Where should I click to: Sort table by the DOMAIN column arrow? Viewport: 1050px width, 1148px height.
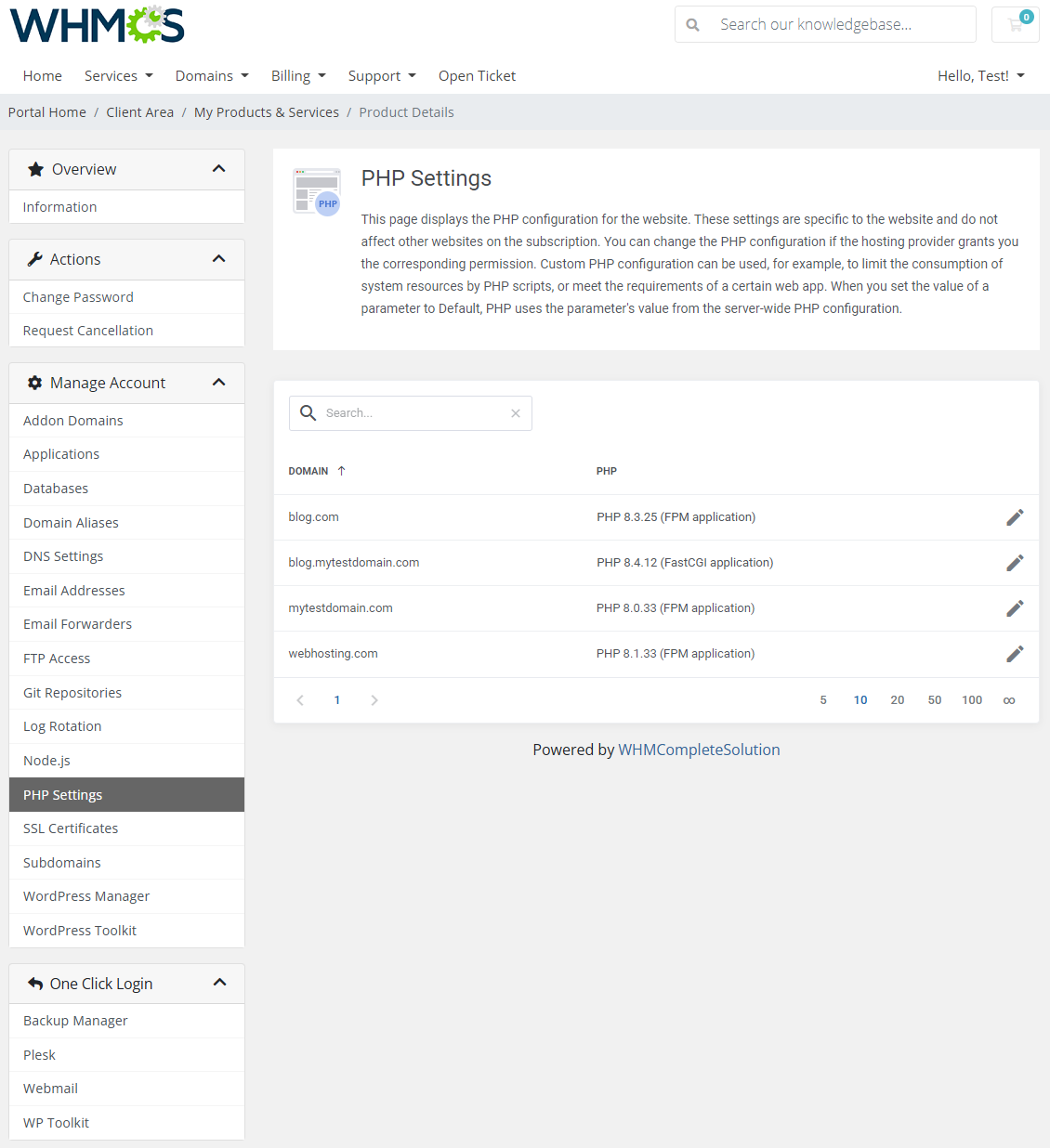tap(341, 471)
